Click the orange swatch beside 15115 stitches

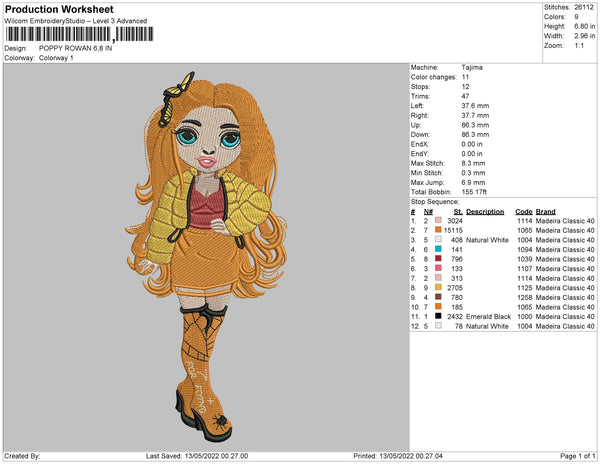point(438,230)
